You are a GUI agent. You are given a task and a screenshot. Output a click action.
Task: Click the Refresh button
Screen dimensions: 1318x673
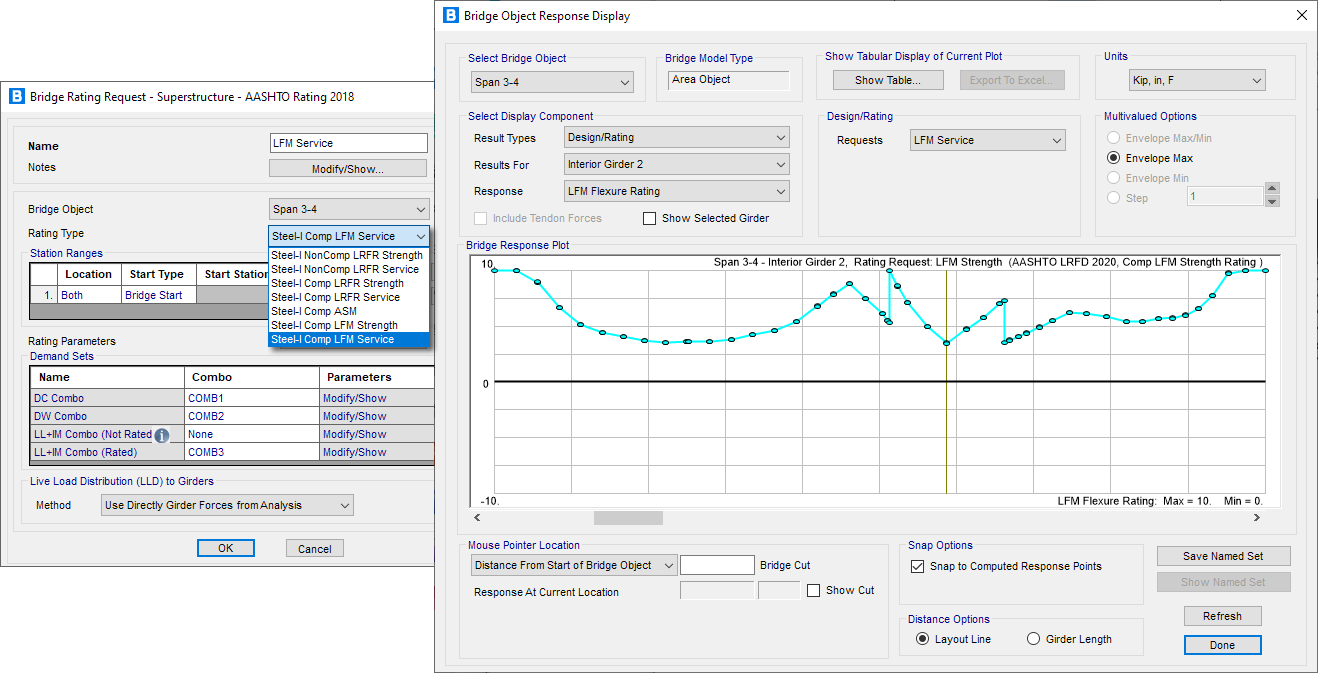(1222, 616)
